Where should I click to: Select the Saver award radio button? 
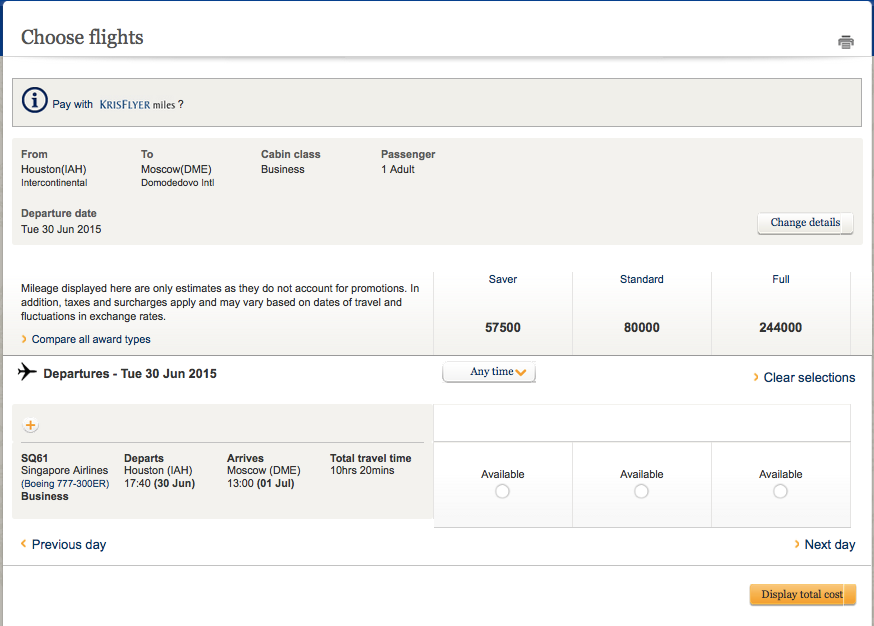(x=502, y=491)
